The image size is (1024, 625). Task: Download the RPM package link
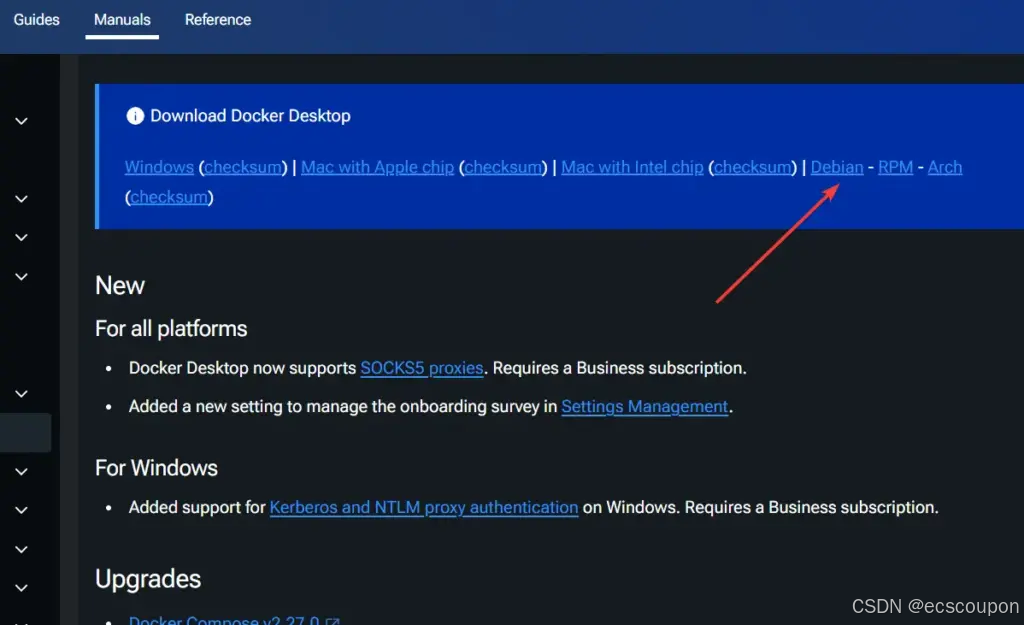(895, 167)
